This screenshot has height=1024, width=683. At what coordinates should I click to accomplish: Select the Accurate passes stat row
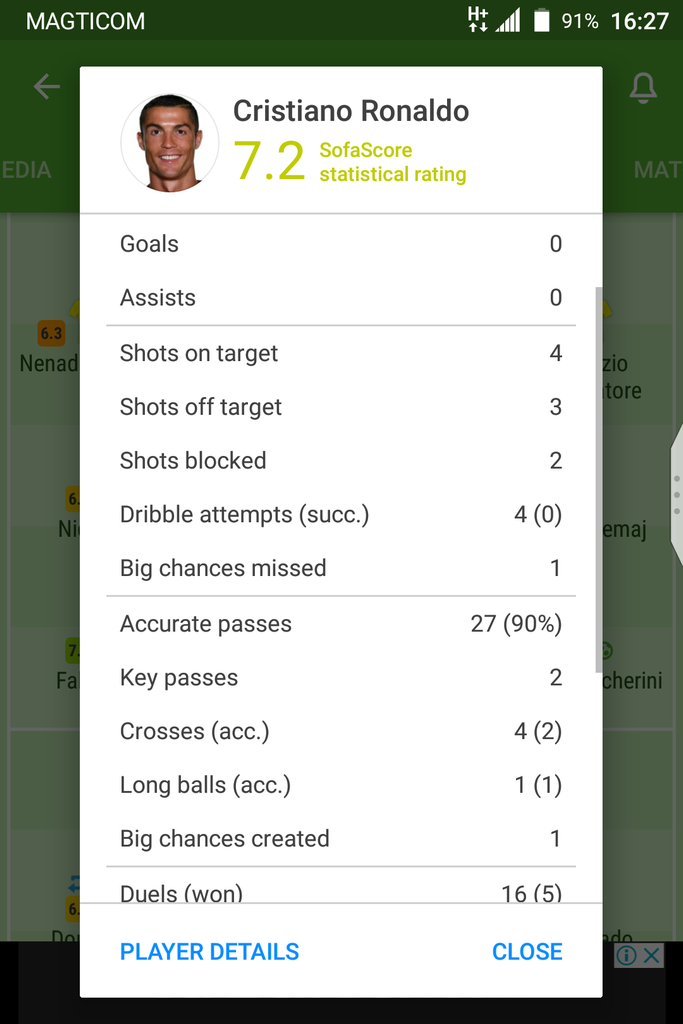pos(340,624)
